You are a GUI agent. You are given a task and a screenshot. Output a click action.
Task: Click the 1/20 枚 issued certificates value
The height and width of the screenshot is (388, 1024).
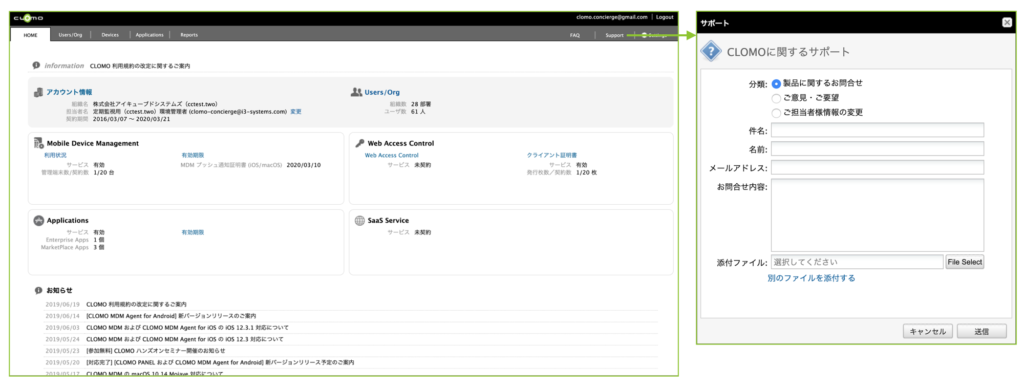586,172
